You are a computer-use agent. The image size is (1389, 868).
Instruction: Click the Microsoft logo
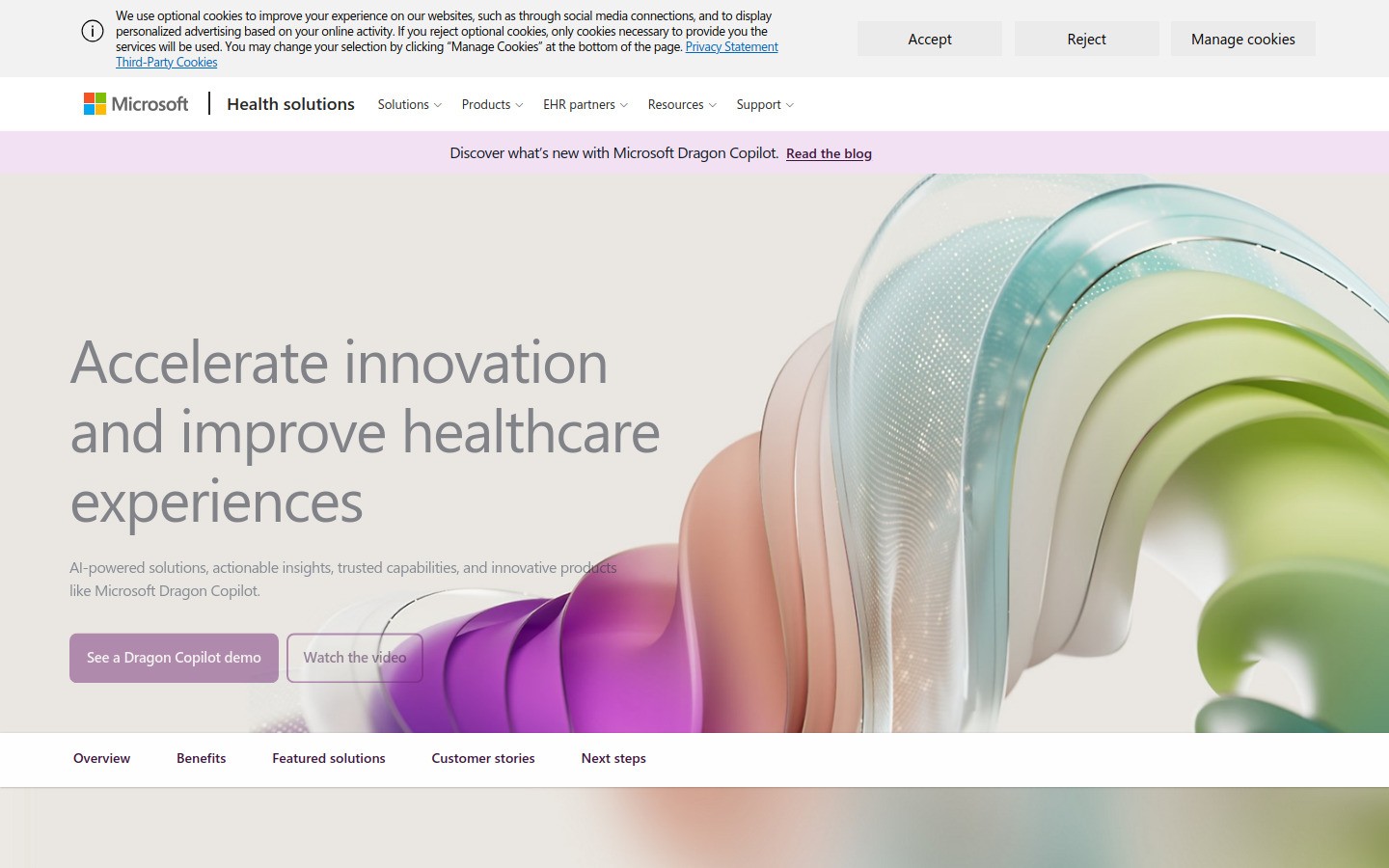pyautogui.click(x=136, y=104)
